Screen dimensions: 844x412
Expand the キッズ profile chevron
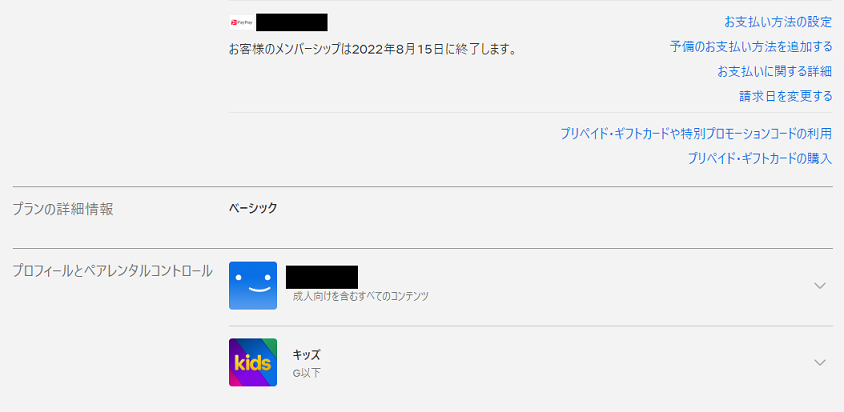820,362
